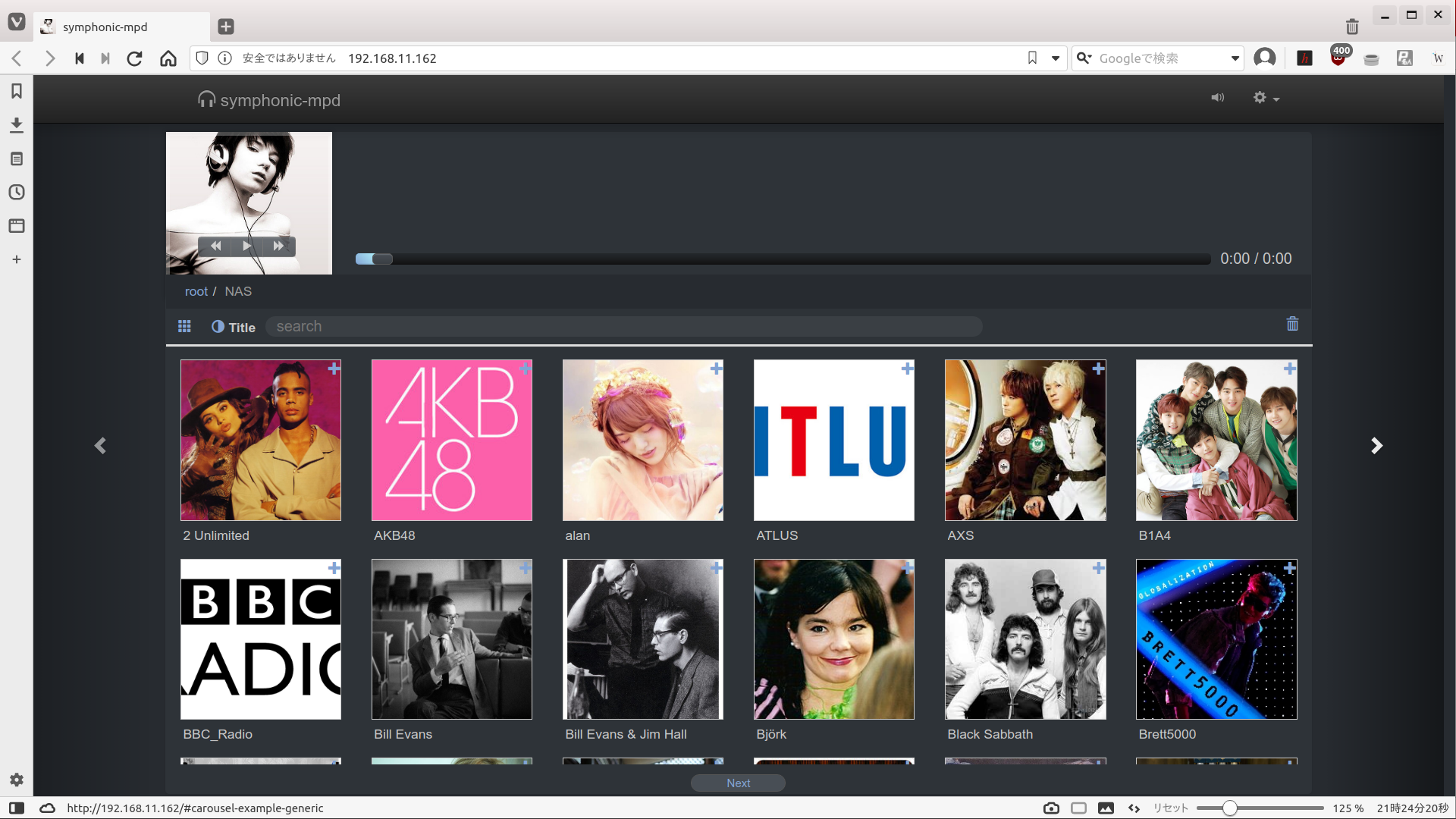Open the Notes side panel

coord(17,158)
